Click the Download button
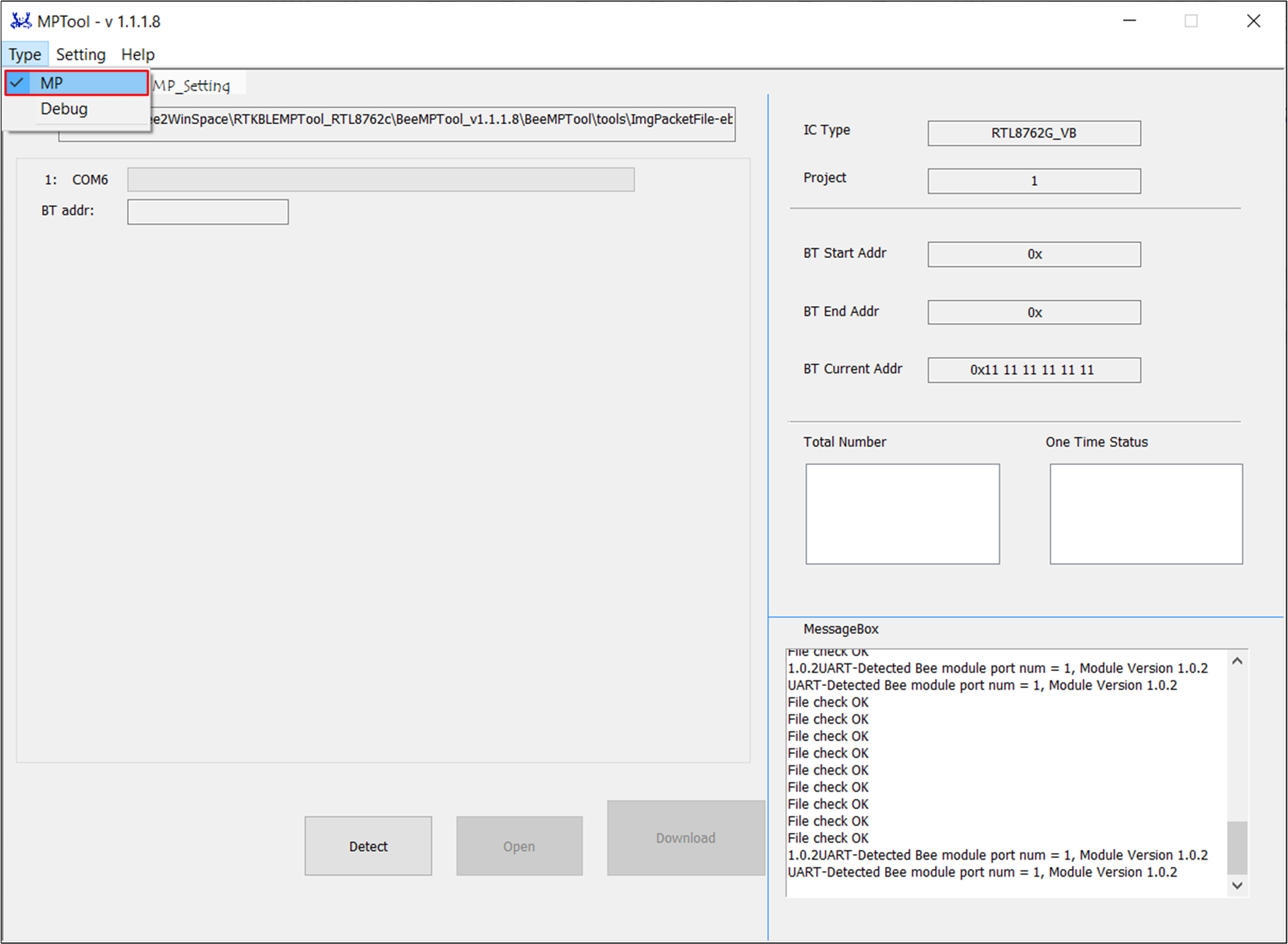Image resolution: width=1288 pixels, height=944 pixels. click(685, 838)
